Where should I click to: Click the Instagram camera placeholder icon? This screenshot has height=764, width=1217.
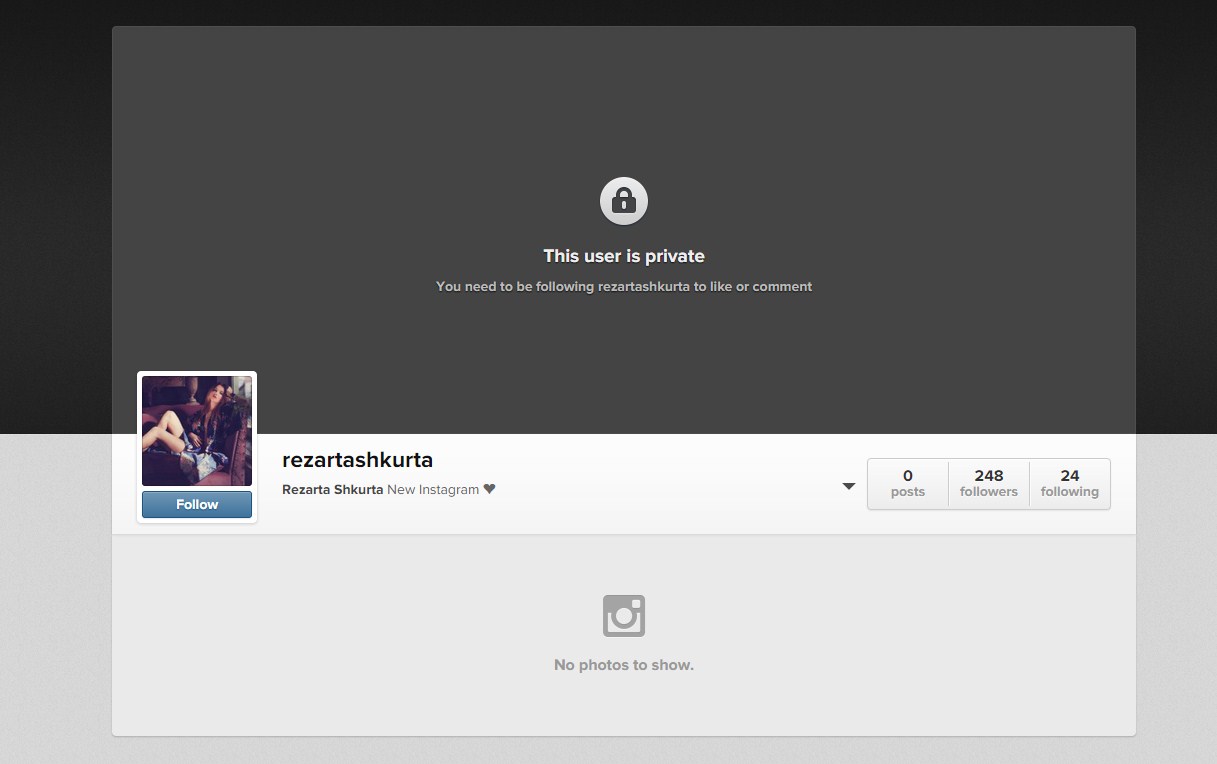(x=623, y=616)
